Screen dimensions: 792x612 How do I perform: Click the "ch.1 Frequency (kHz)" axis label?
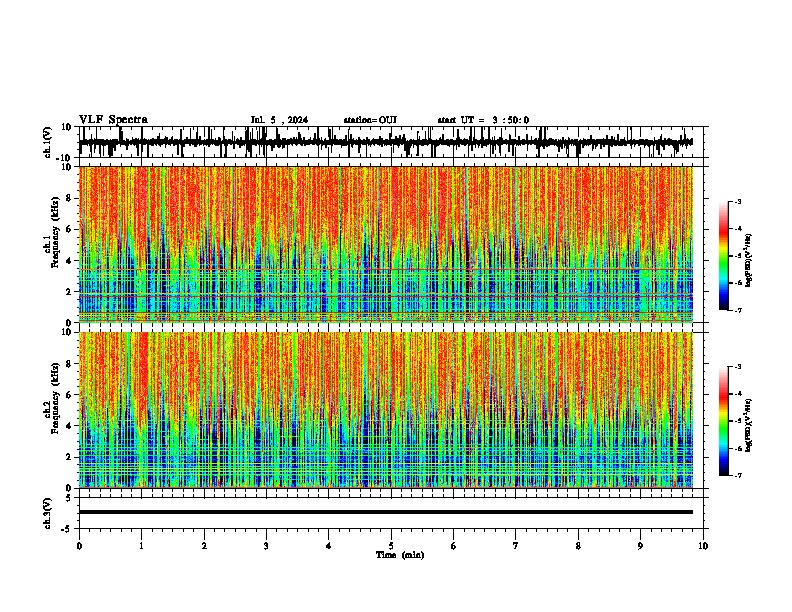pos(51,233)
